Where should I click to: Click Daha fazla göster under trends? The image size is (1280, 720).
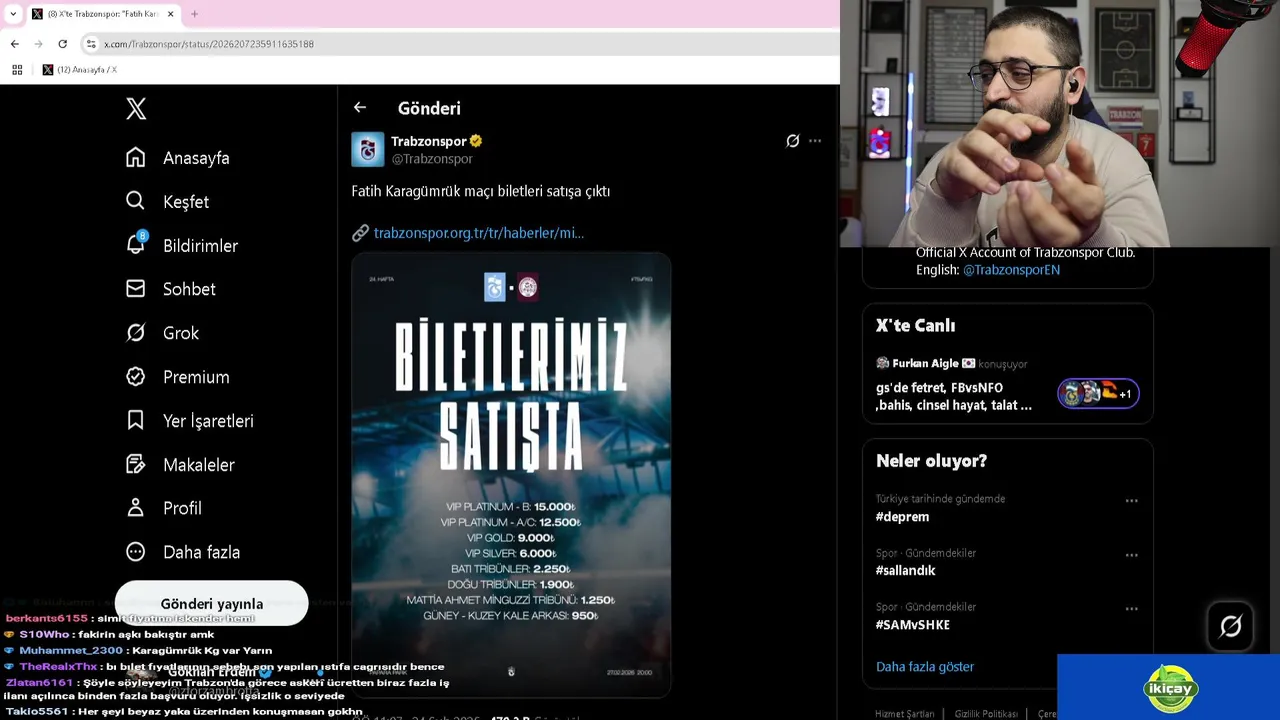(x=925, y=667)
